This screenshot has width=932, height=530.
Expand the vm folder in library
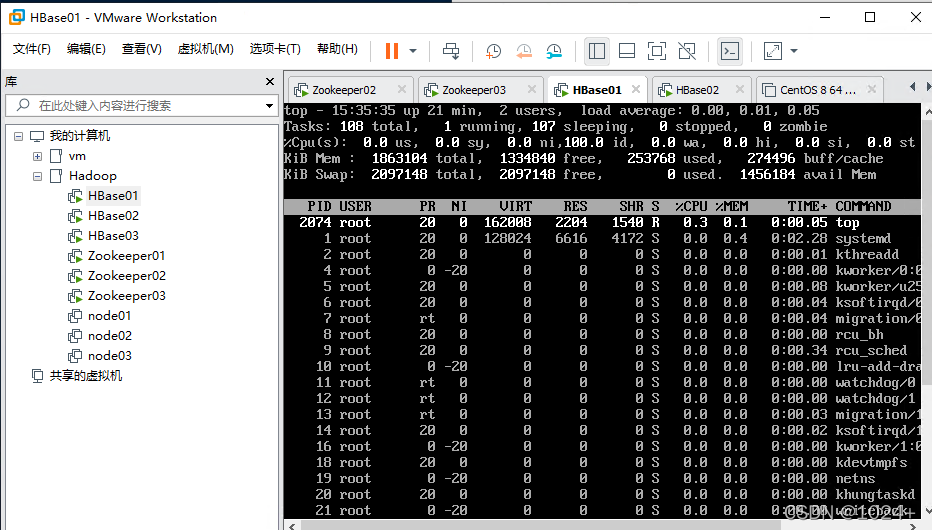(37, 156)
